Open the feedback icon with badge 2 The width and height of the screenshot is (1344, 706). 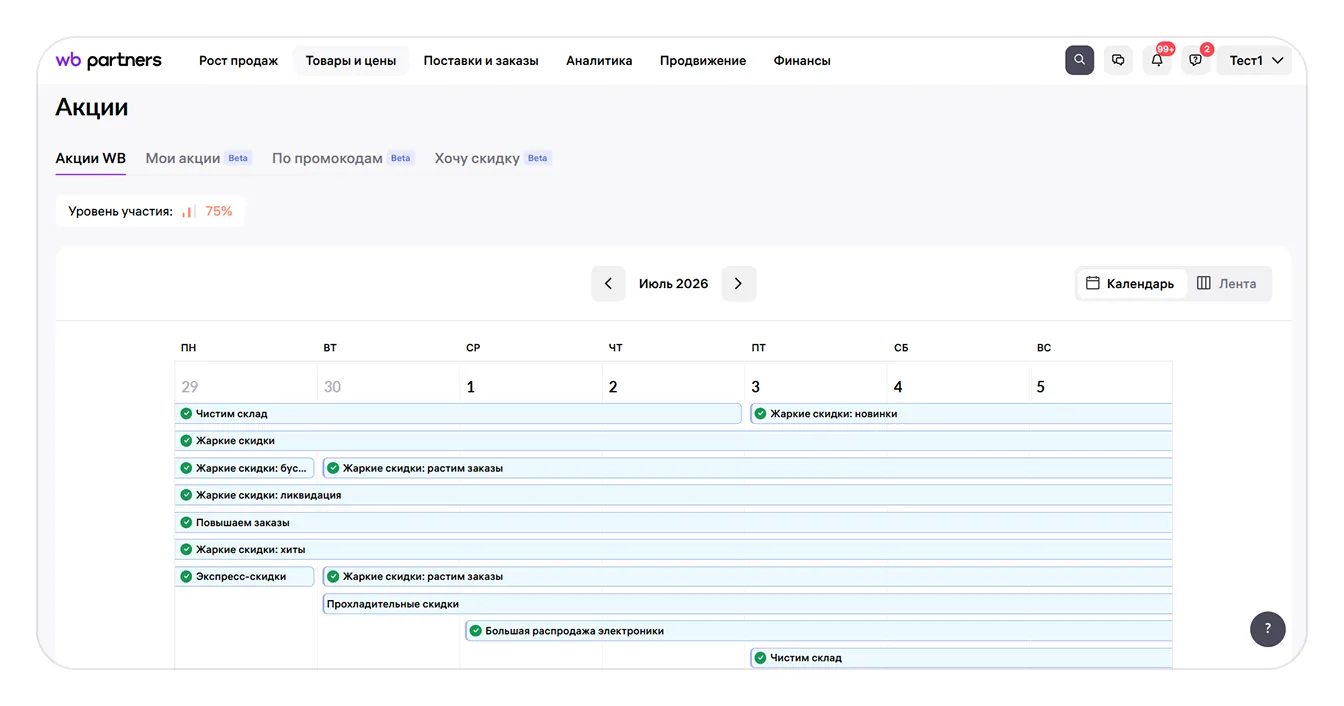point(1196,60)
